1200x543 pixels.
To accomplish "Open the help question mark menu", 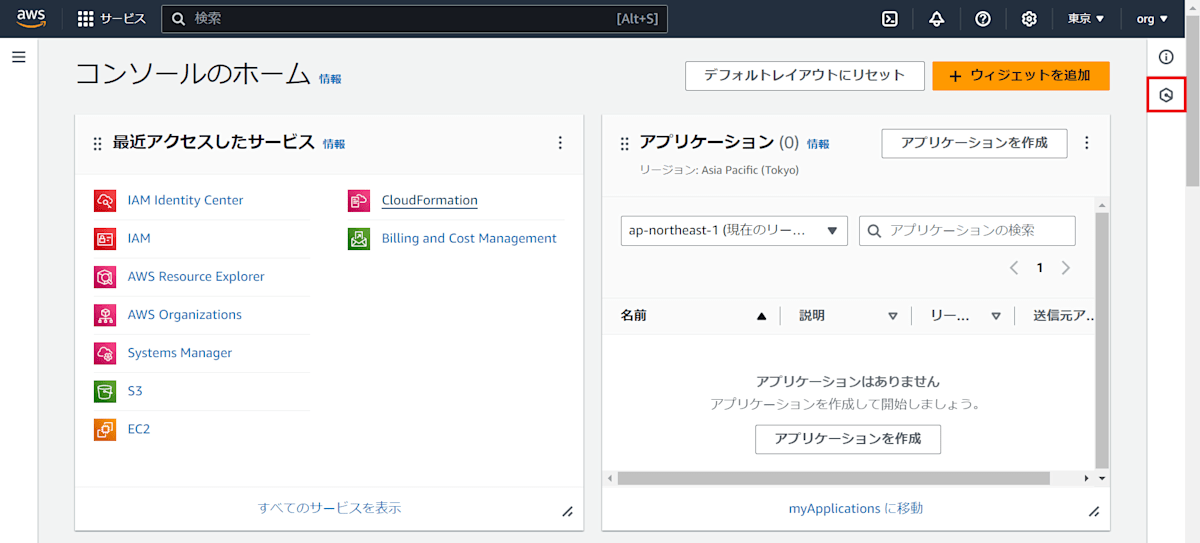I will tap(983, 19).
